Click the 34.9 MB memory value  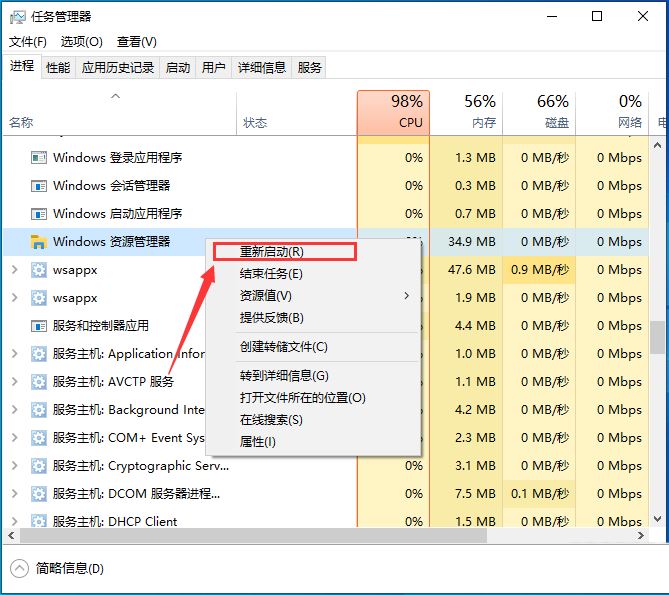click(471, 242)
